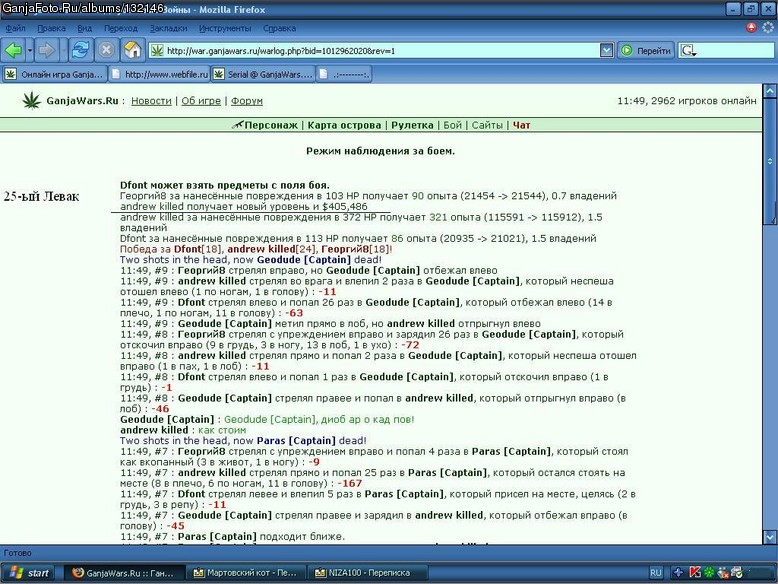The height and width of the screenshot is (584, 778).
Task: Open the Персонаж navigation link
Action: 271,125
